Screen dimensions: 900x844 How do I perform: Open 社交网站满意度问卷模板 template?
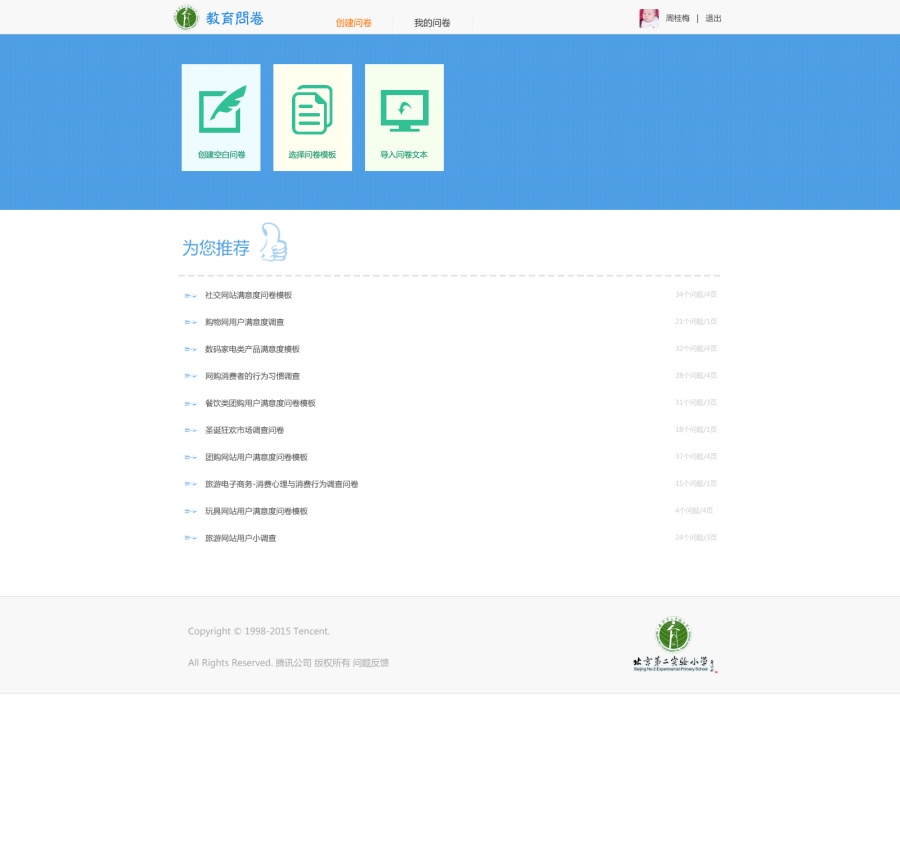249,295
